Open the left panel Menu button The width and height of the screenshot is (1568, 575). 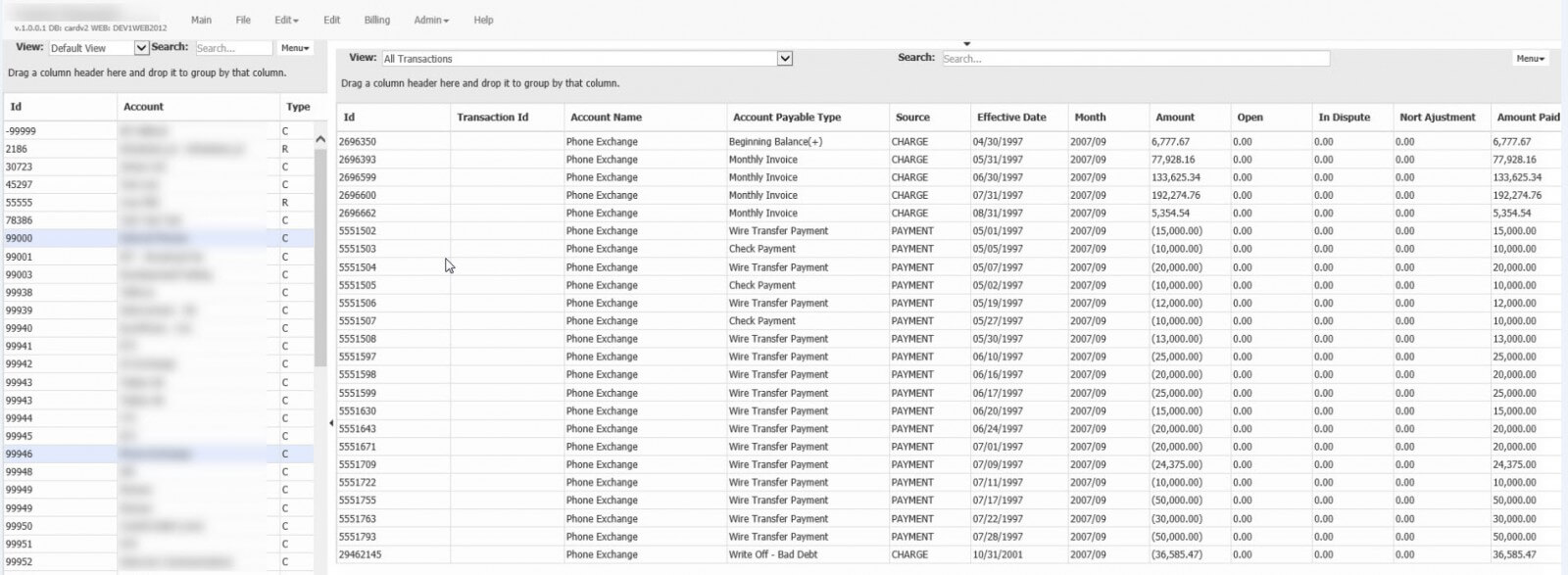tap(295, 48)
